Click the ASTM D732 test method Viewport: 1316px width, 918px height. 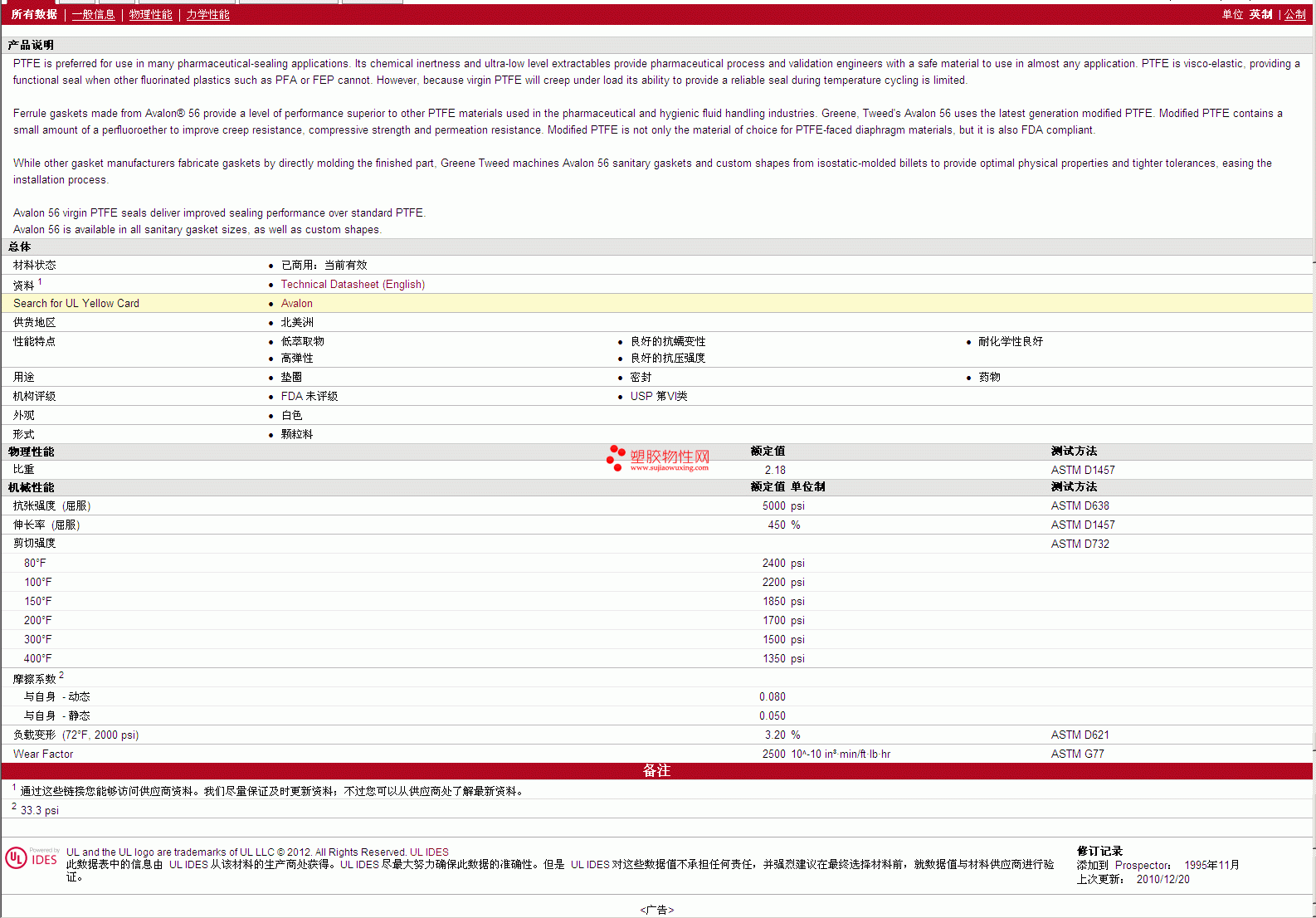[x=1080, y=544]
